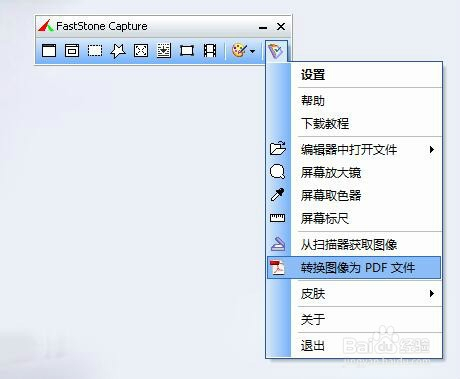Screen dimensions: 460x379
Task: Select 转换图像为 PDF 文件 entry
Action: tap(354, 268)
